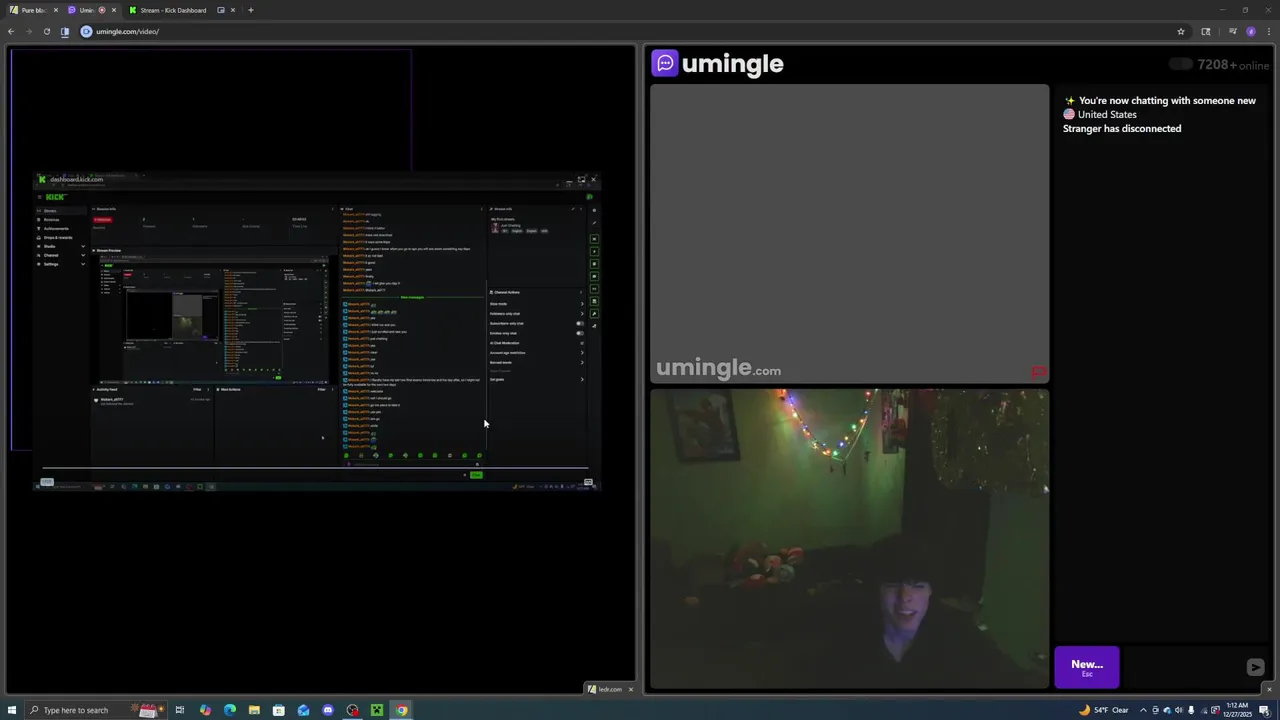Click 'Stranger has disconnected' message
The height and width of the screenshot is (720, 1280).
coord(1122,128)
